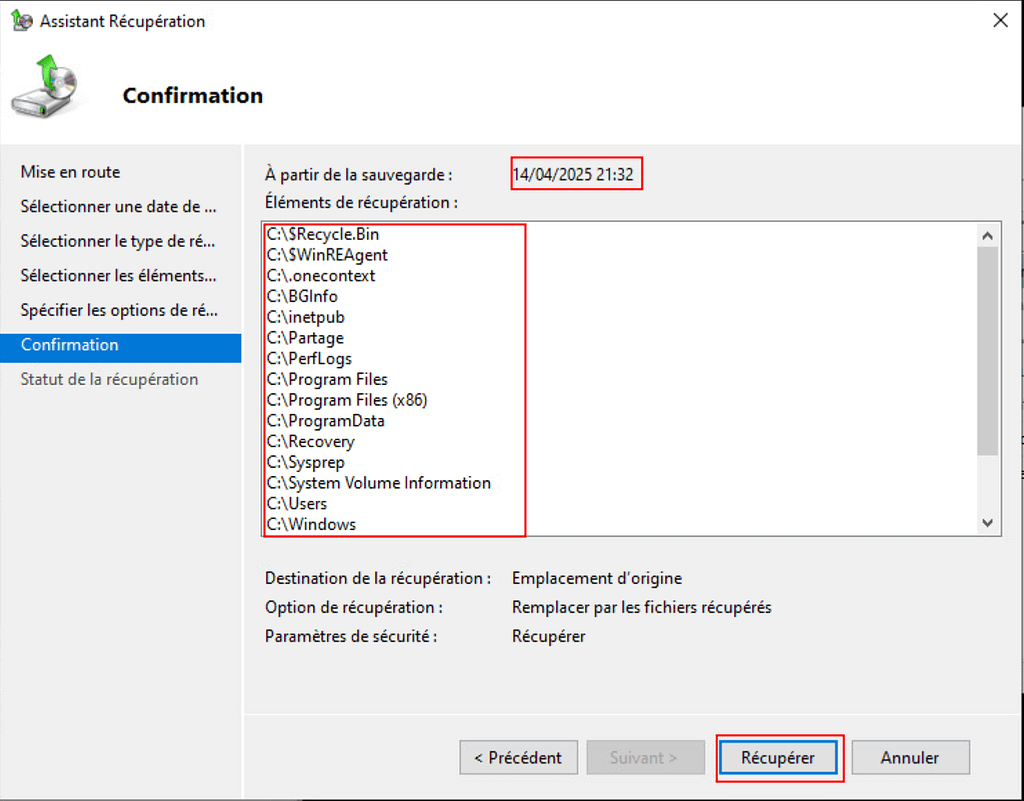Go back with the Précédent button
The width and height of the screenshot is (1024, 801).
pyautogui.click(x=518, y=758)
